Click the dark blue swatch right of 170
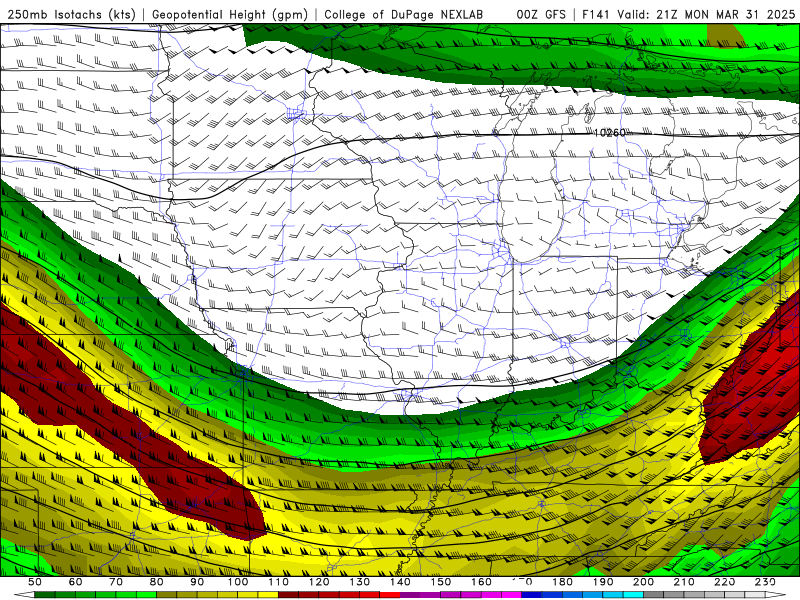Image resolution: width=800 pixels, height=600 pixels. tap(532, 595)
